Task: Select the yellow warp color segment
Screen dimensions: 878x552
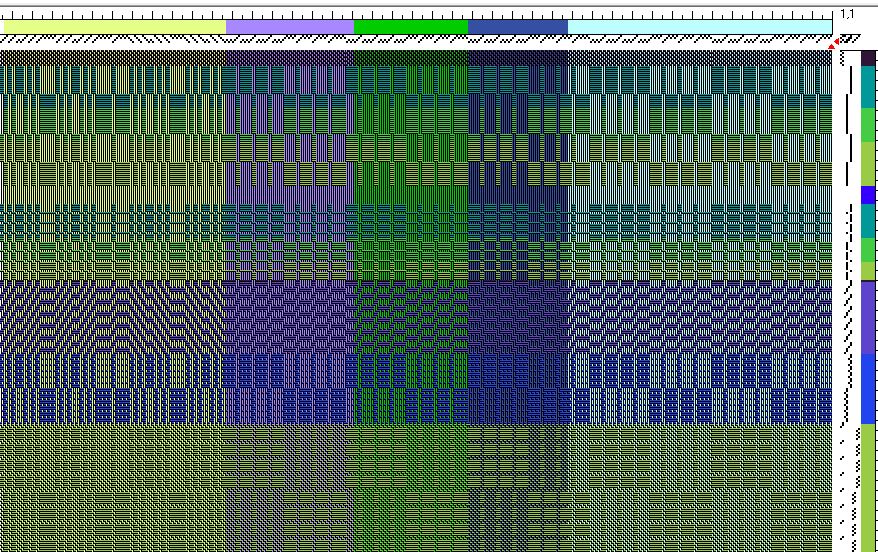Action: click(x=115, y=27)
